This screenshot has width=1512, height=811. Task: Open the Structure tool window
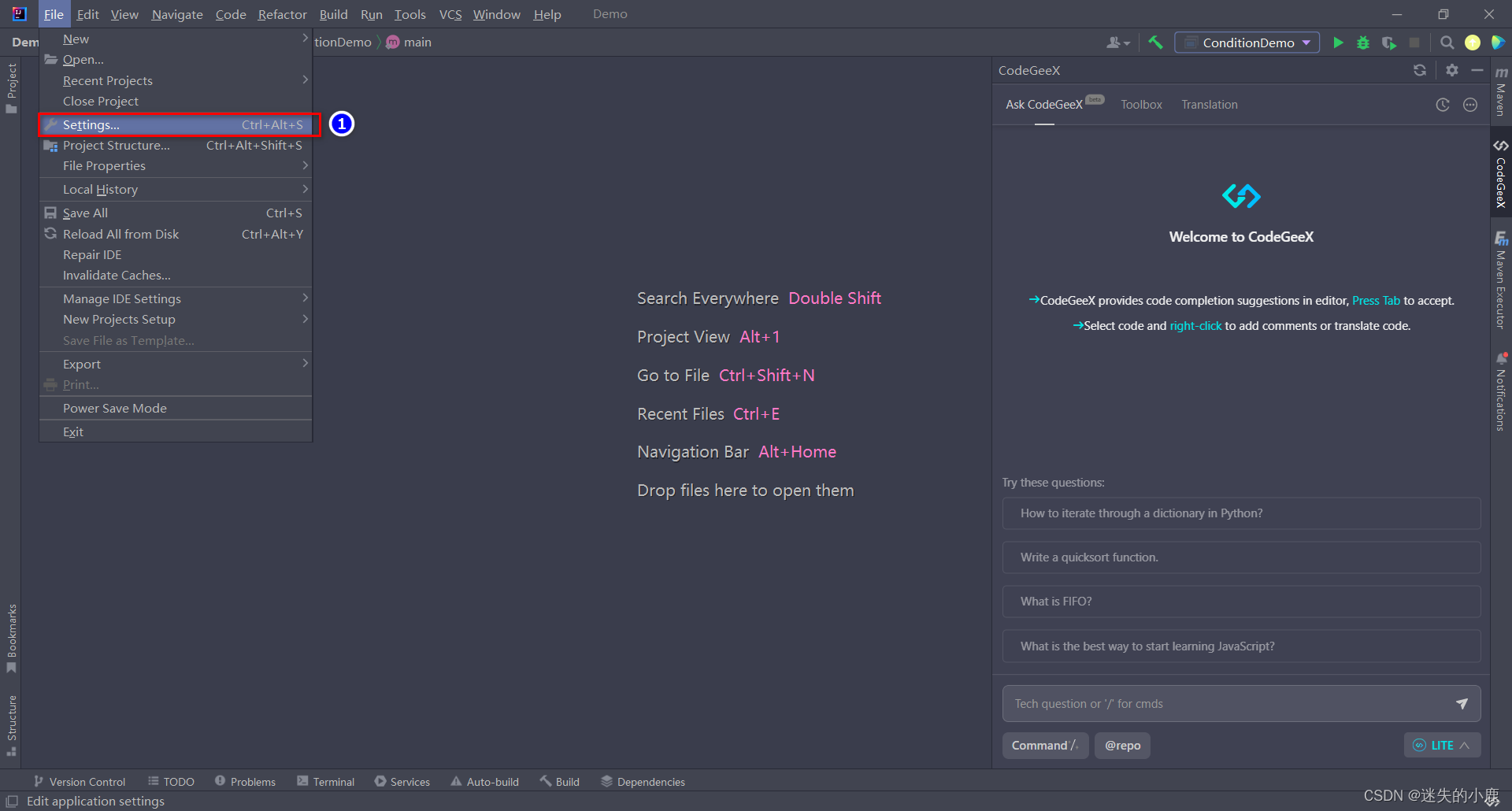coord(11,725)
